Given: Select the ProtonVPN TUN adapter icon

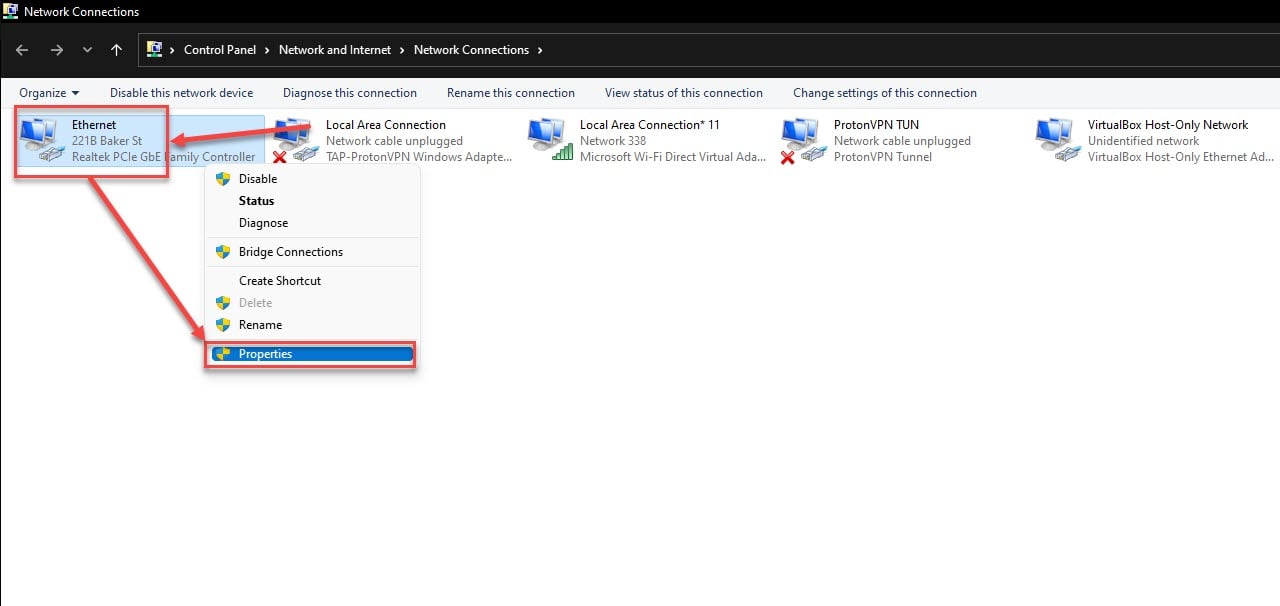Looking at the screenshot, I should click(805, 141).
